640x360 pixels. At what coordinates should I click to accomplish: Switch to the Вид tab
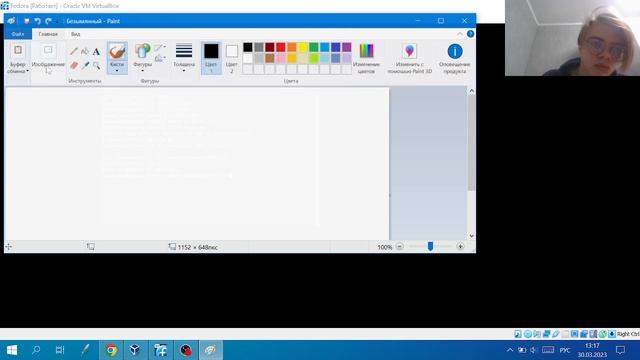click(x=76, y=34)
